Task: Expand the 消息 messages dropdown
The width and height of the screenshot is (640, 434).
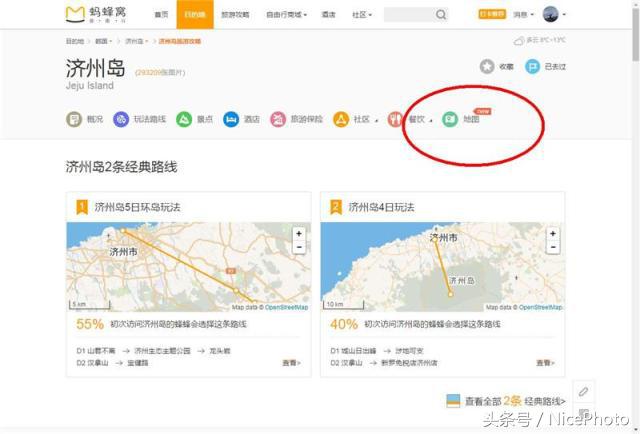Action: click(523, 14)
